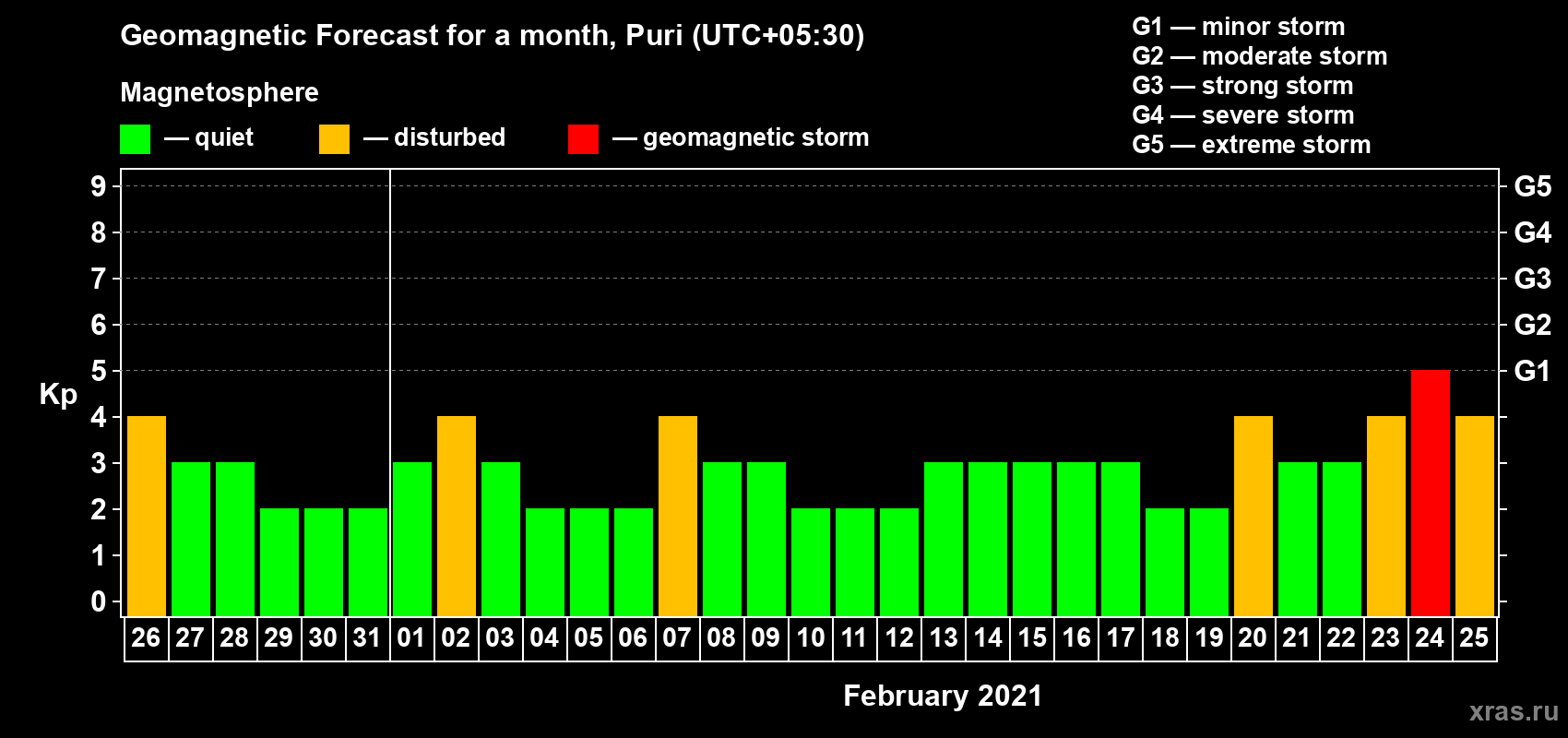
Task: Click the G1 label on right axis
Action: [1532, 371]
